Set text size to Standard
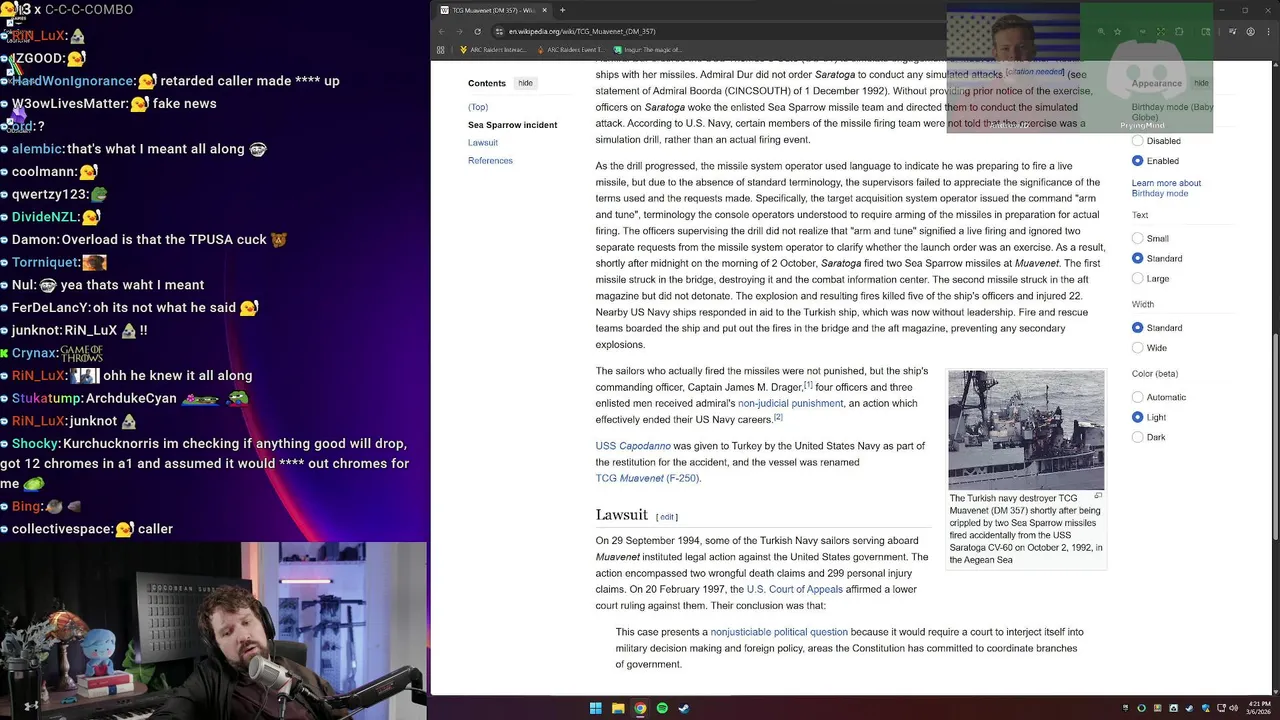Viewport: 1280px width, 720px height. [x=1138, y=259]
